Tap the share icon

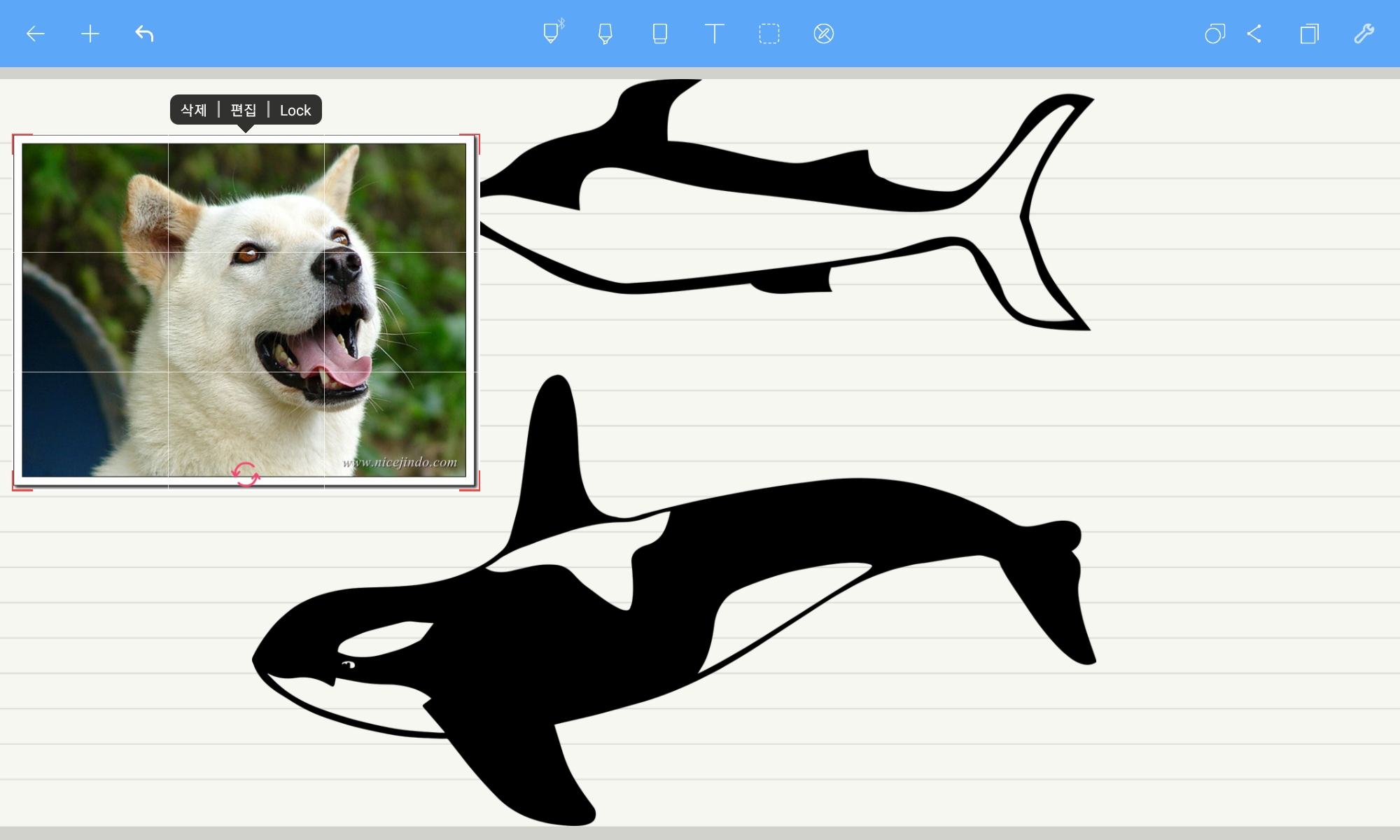1254,34
